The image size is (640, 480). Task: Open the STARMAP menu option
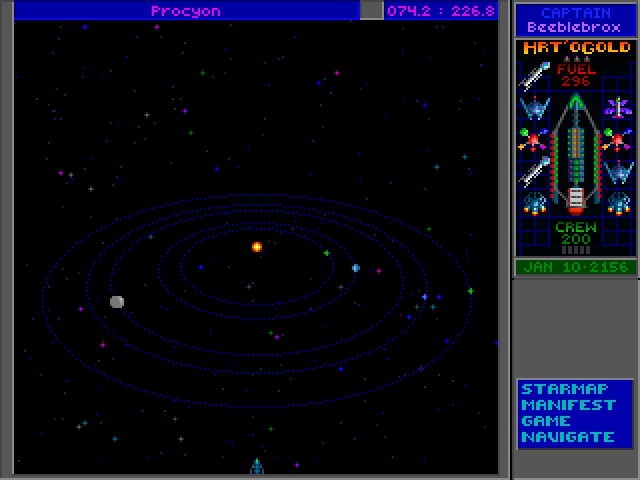[564, 389]
